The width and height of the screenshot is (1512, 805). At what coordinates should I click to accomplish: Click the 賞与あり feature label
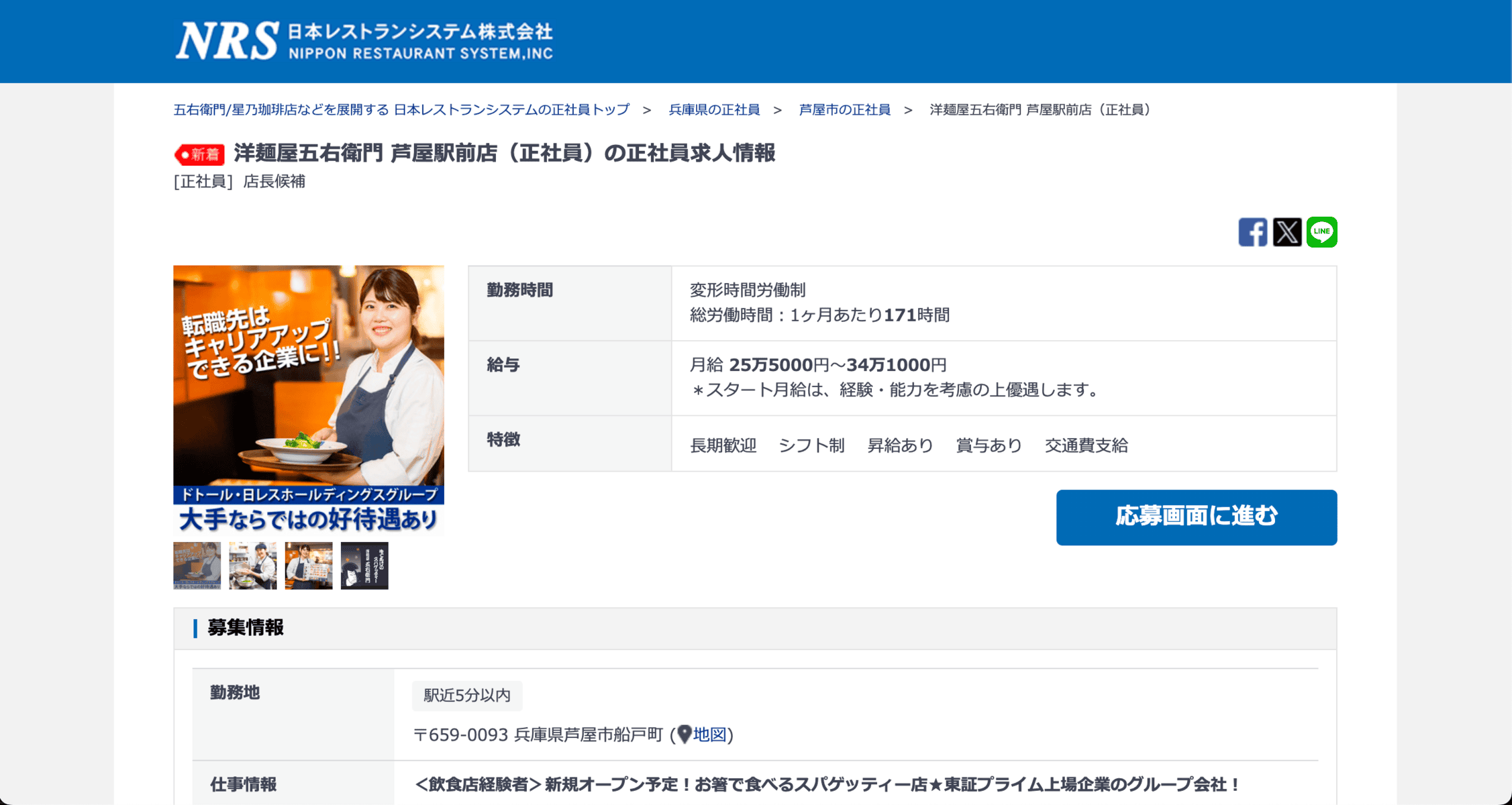point(989,445)
